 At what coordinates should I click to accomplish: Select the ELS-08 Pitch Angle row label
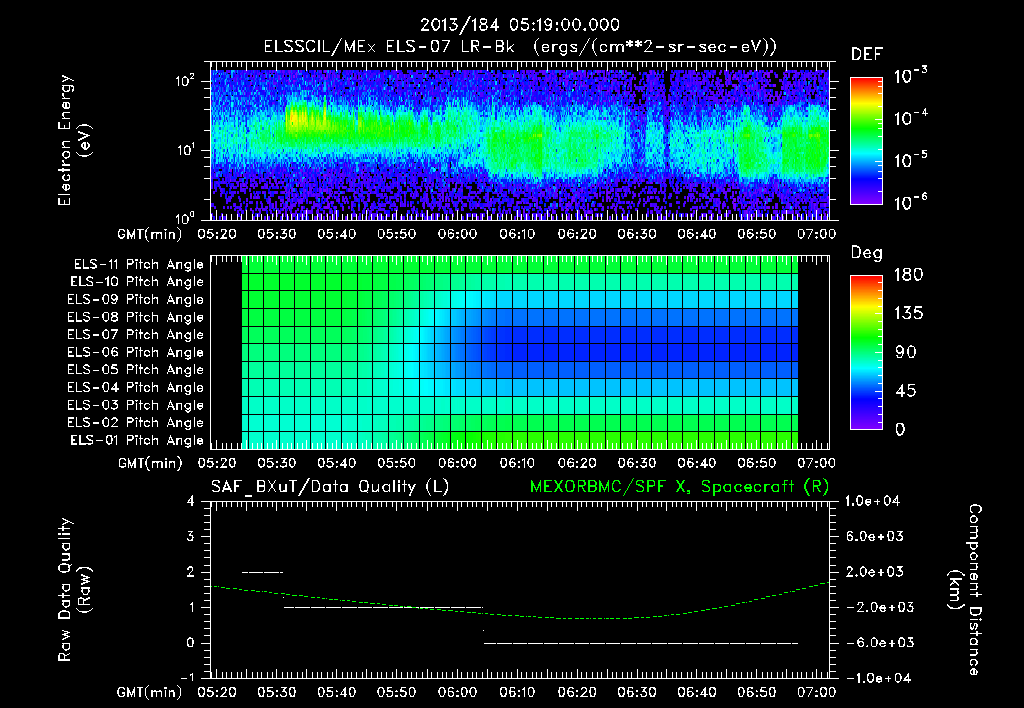tap(135, 317)
